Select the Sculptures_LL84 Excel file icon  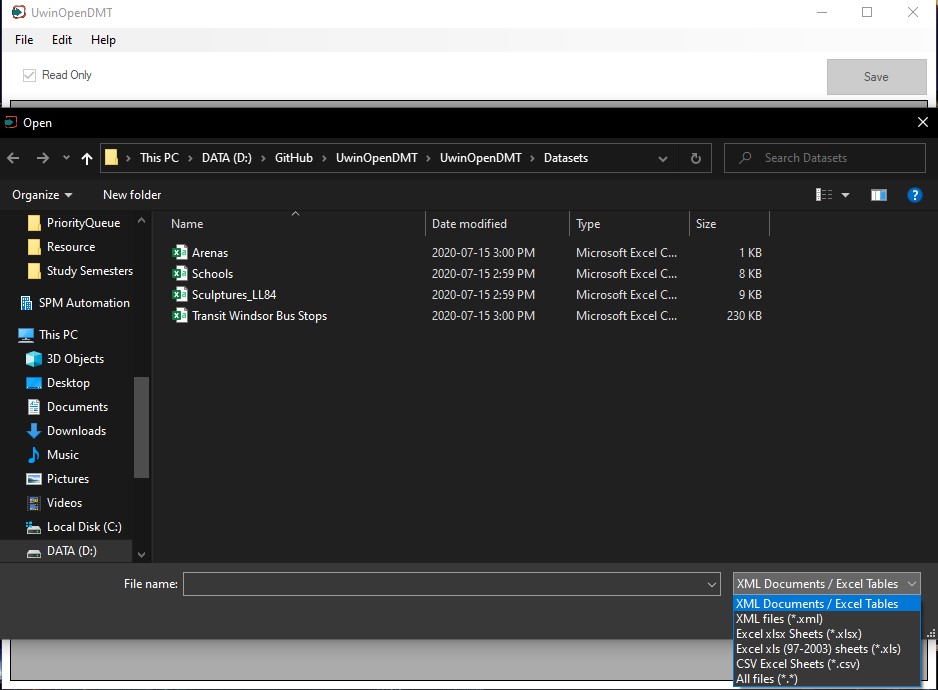tap(179, 294)
